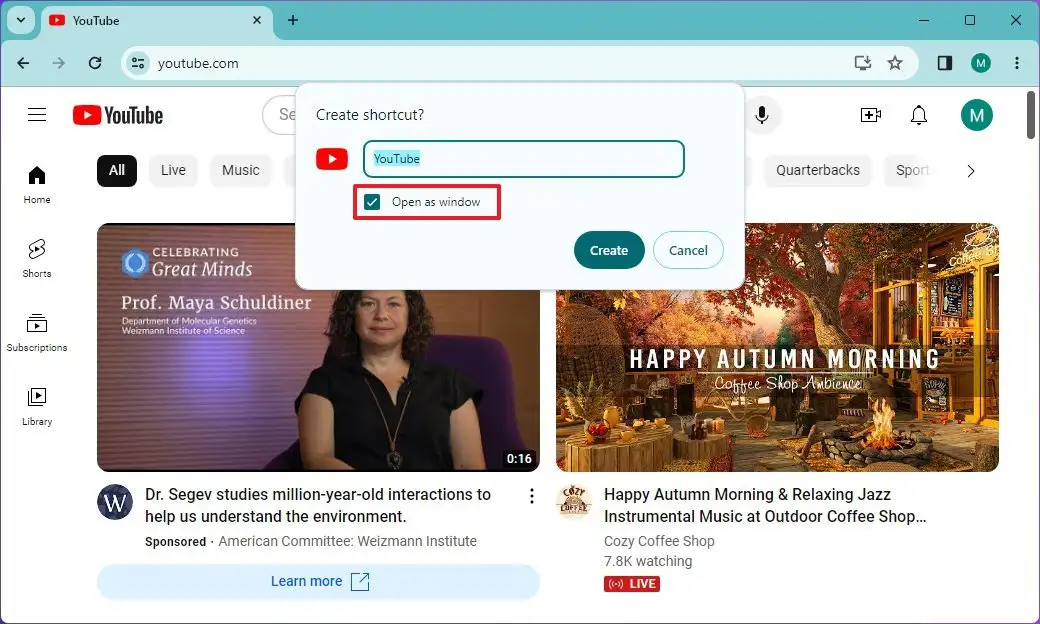Click the Create video icon

coord(870,115)
